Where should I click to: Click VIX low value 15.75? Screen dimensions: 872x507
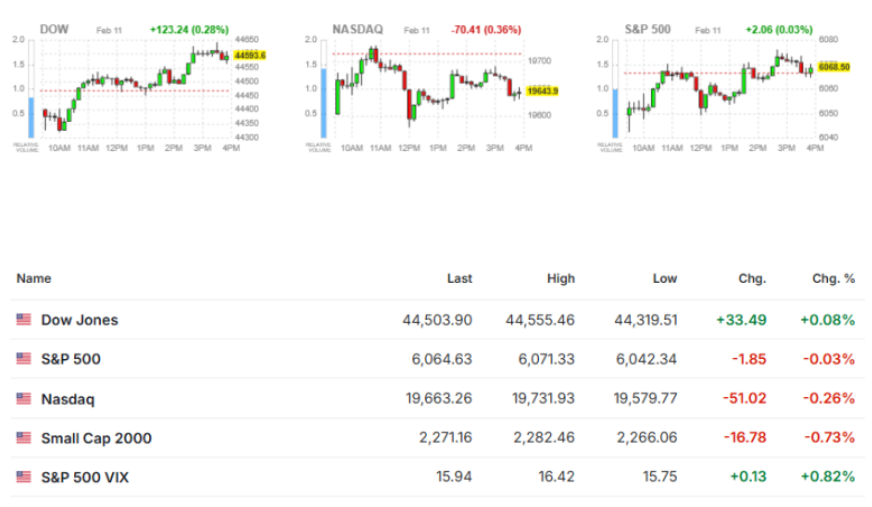[x=660, y=477]
